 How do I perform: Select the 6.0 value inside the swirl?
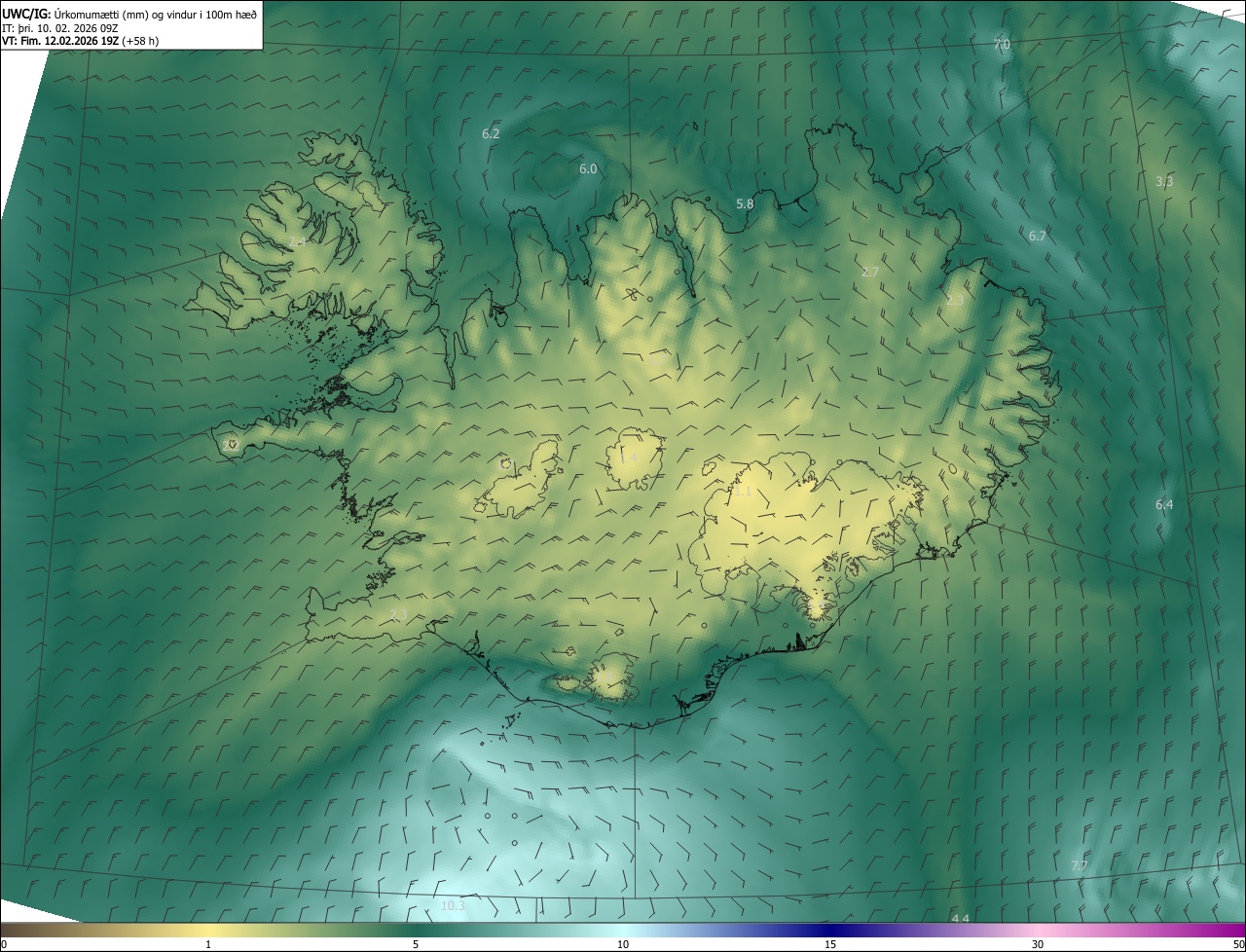pos(588,168)
